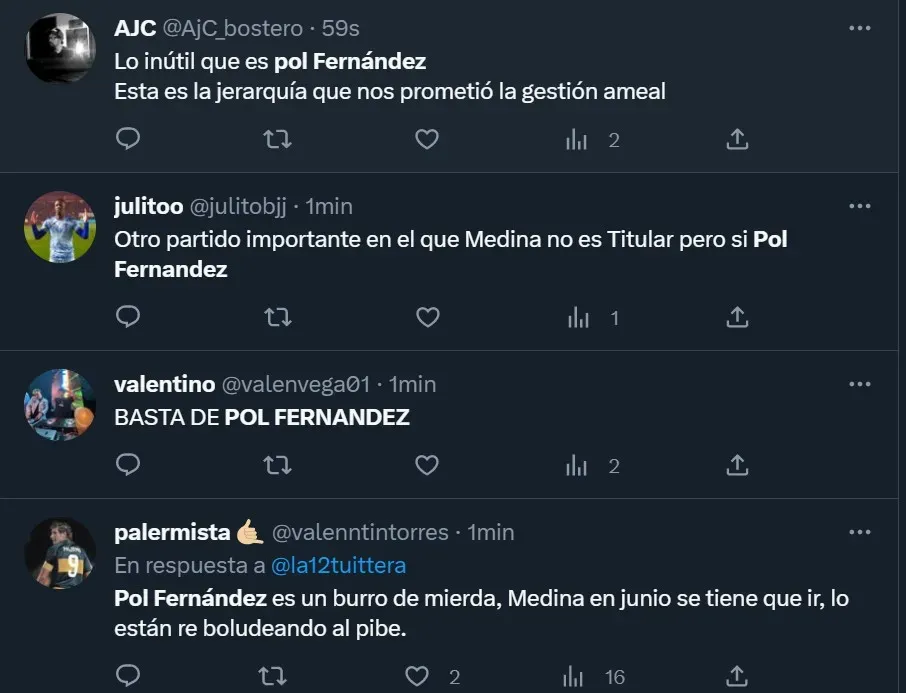Reply to valentino's BASTA DE POL FERNANDEZ tweet

coord(128,466)
